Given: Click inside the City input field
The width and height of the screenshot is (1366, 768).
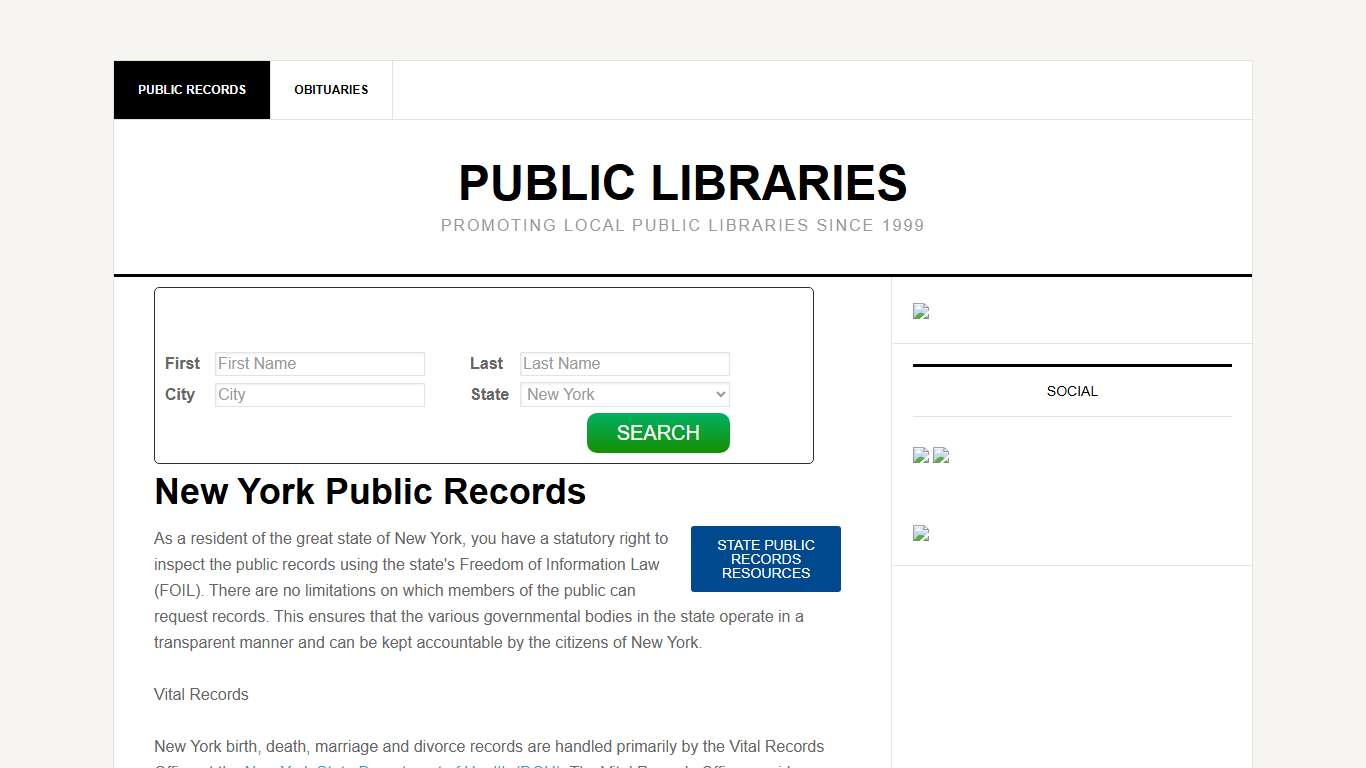Looking at the screenshot, I should (320, 394).
